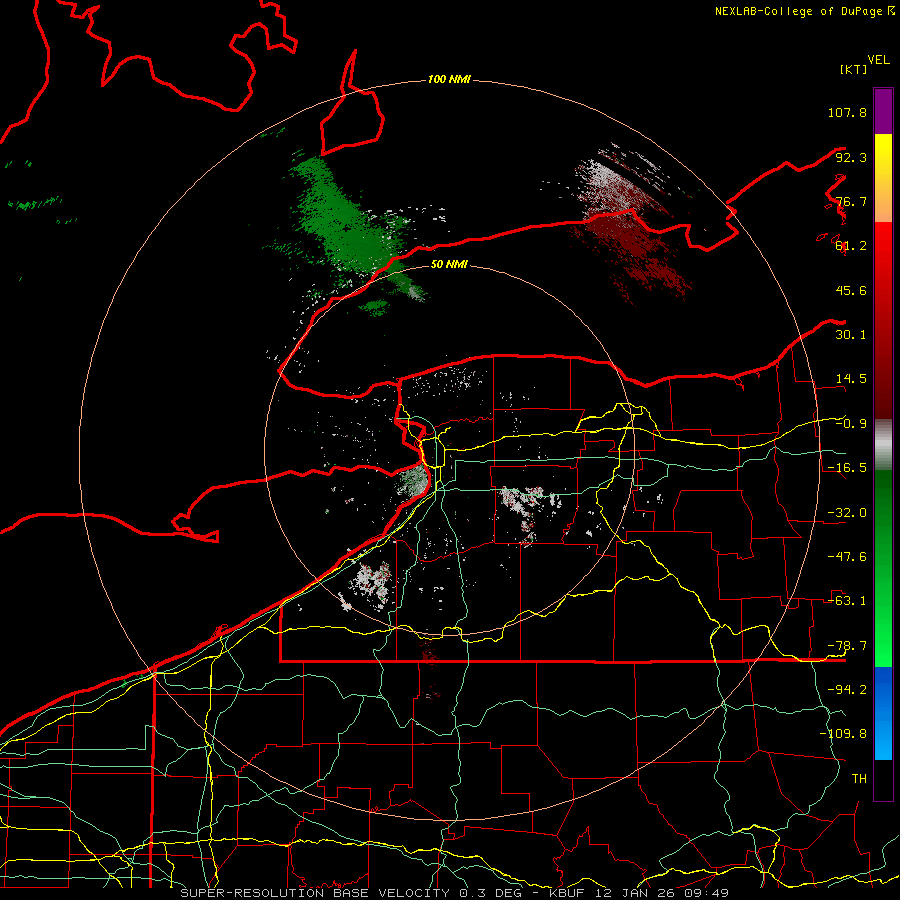Pick the red segment of the color bar
900x900 pixels.
click(883, 320)
